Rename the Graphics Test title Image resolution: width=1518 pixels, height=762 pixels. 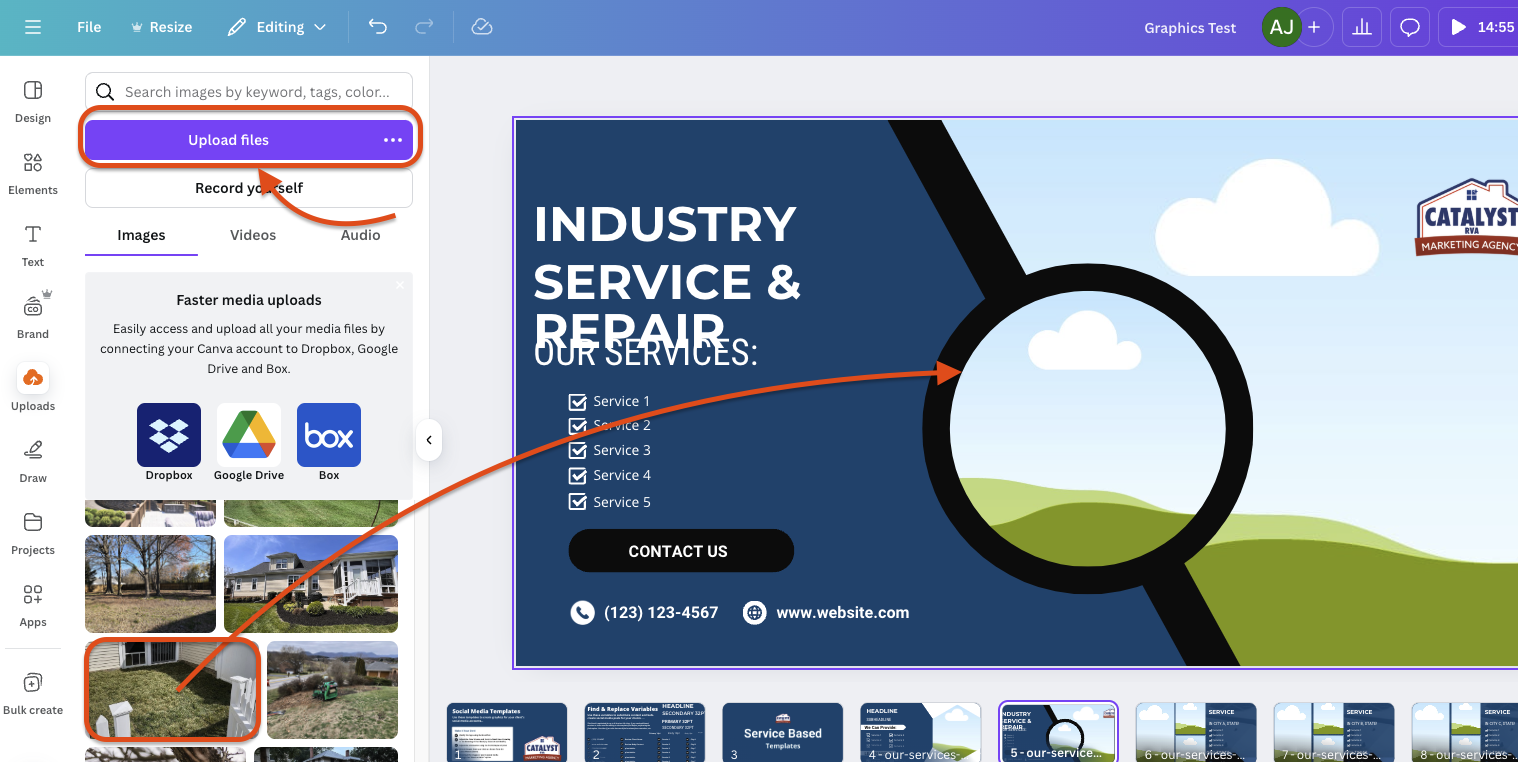pyautogui.click(x=1190, y=28)
